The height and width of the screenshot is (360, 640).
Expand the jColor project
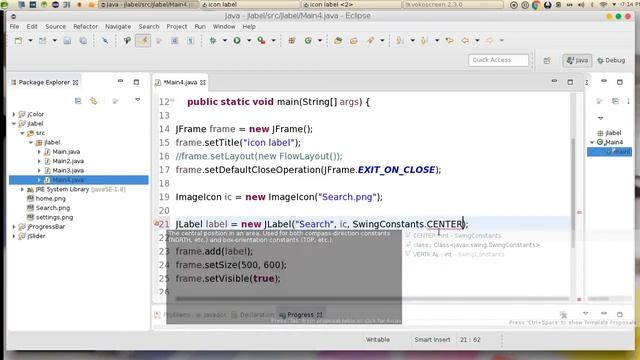pos(14,114)
